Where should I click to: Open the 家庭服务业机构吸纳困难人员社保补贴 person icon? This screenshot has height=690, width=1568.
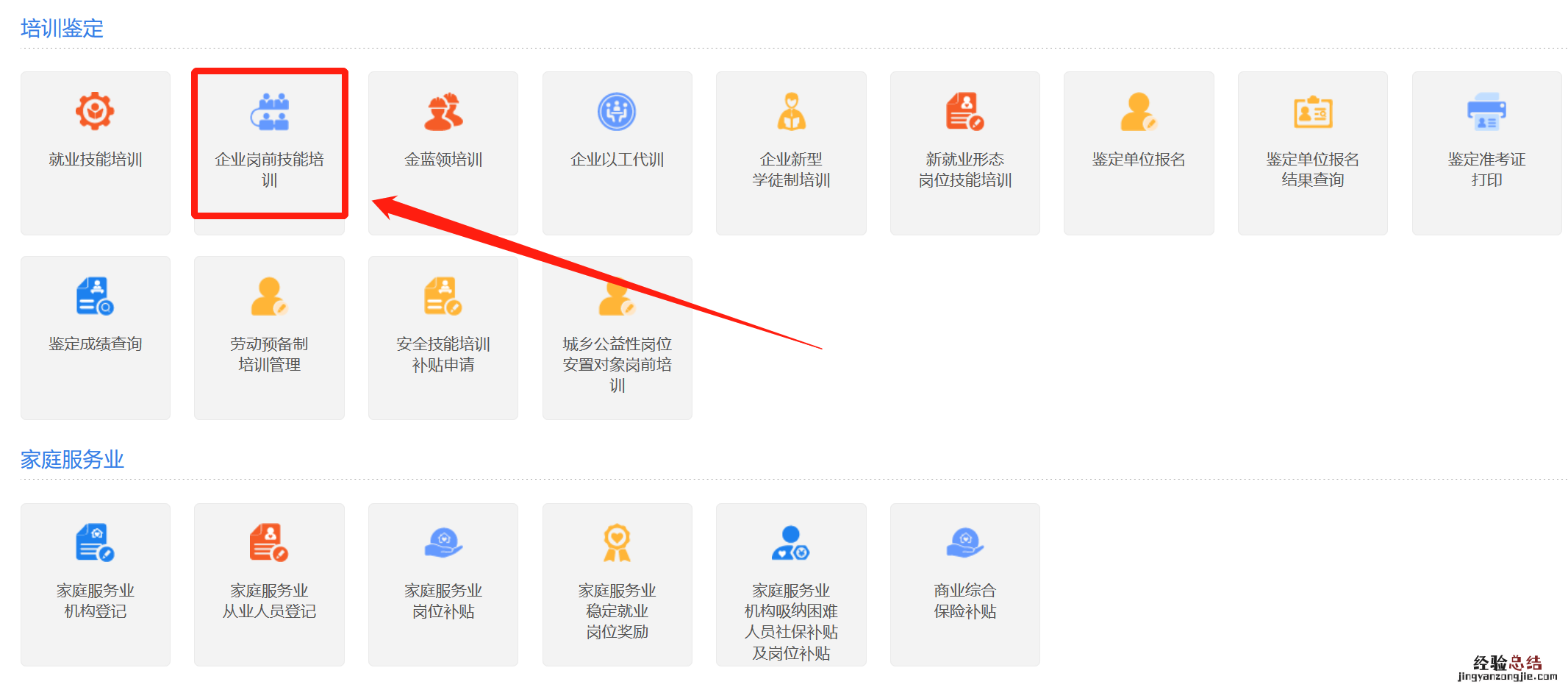coord(791,543)
